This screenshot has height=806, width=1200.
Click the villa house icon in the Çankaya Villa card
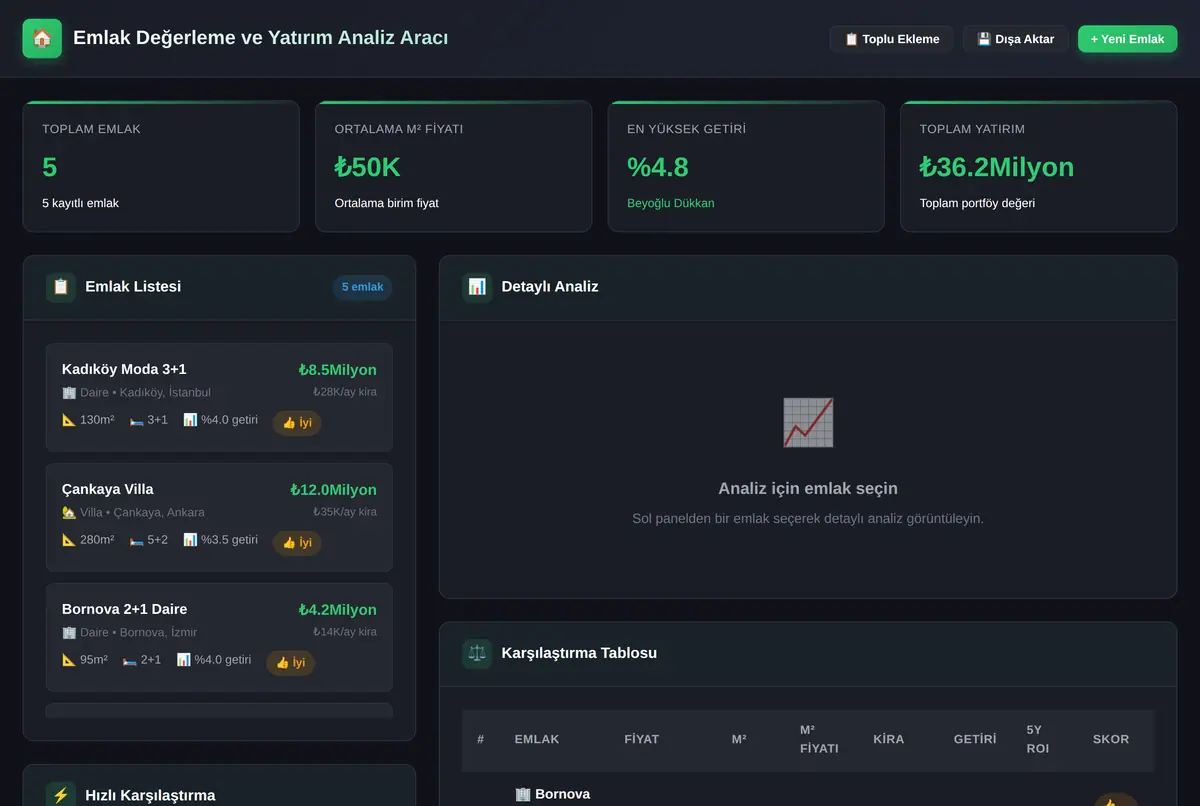(69, 513)
